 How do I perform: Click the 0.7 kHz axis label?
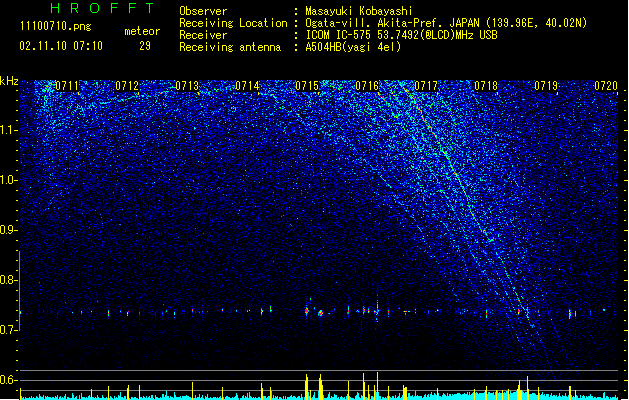pos(8,330)
